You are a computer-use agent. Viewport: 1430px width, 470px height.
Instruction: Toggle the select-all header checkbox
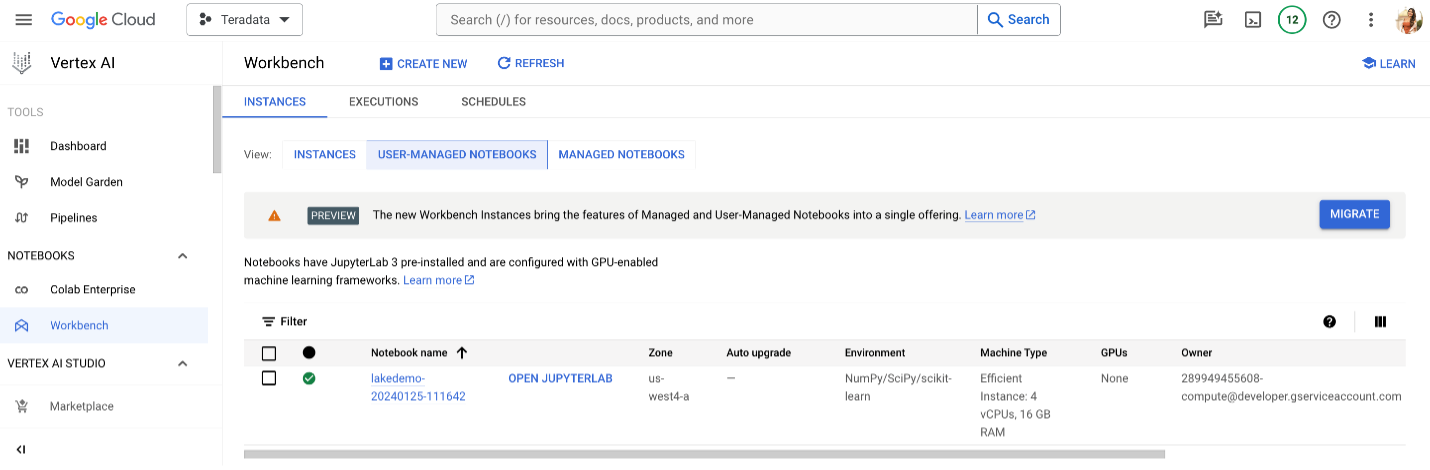[268, 353]
